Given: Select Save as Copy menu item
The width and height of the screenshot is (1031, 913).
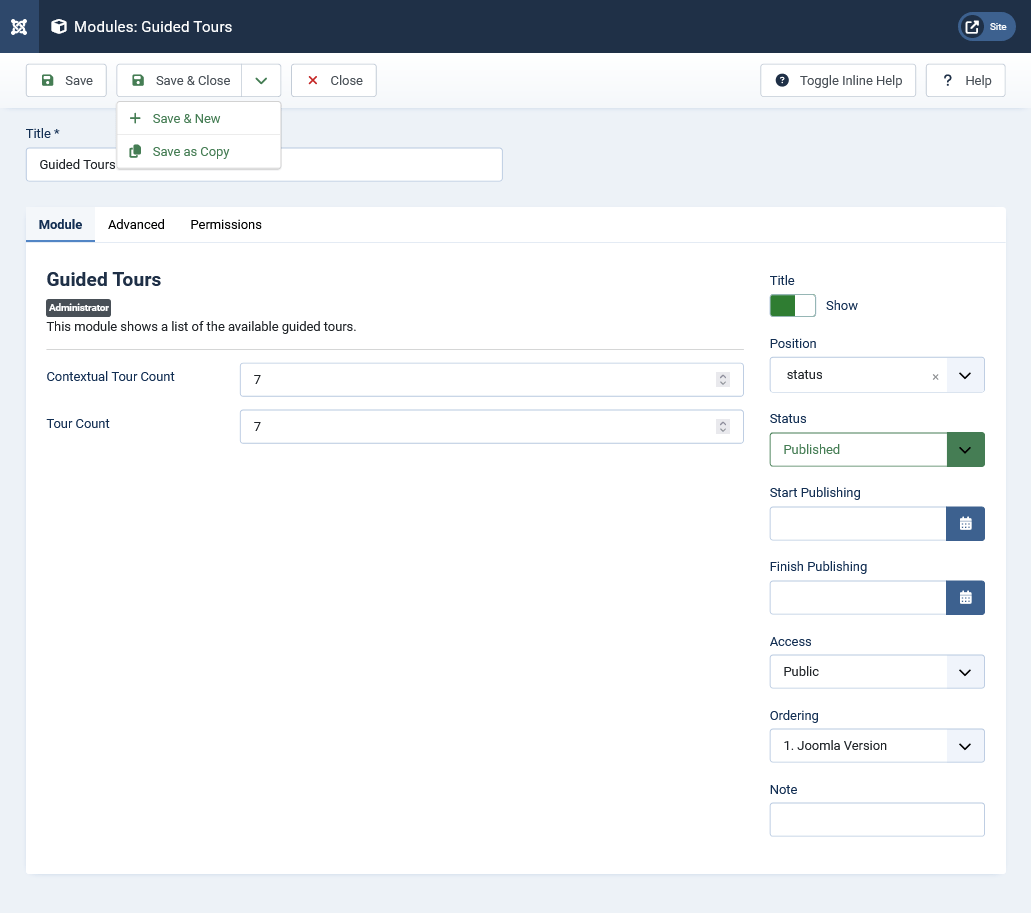Looking at the screenshot, I should (x=190, y=152).
